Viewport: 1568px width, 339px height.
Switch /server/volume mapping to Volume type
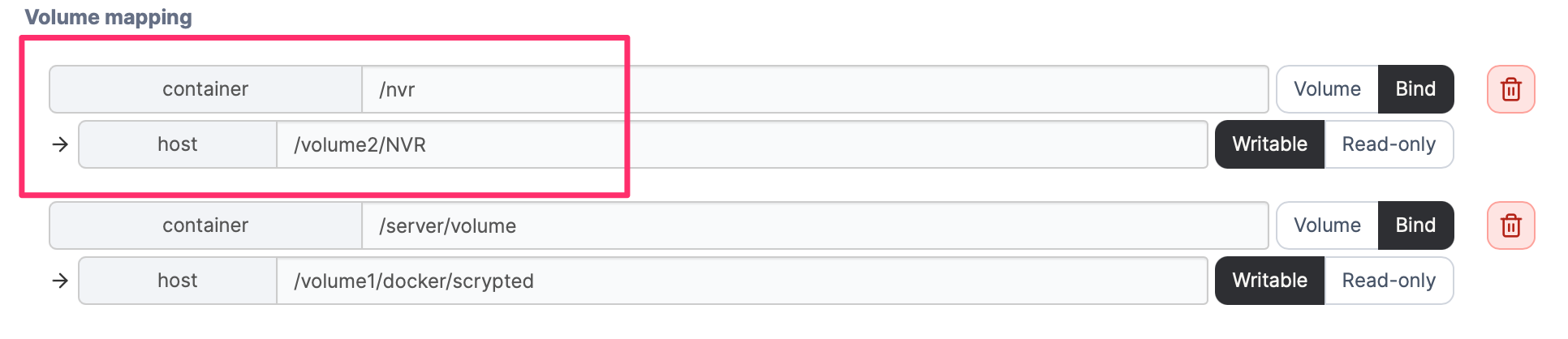point(1327,225)
